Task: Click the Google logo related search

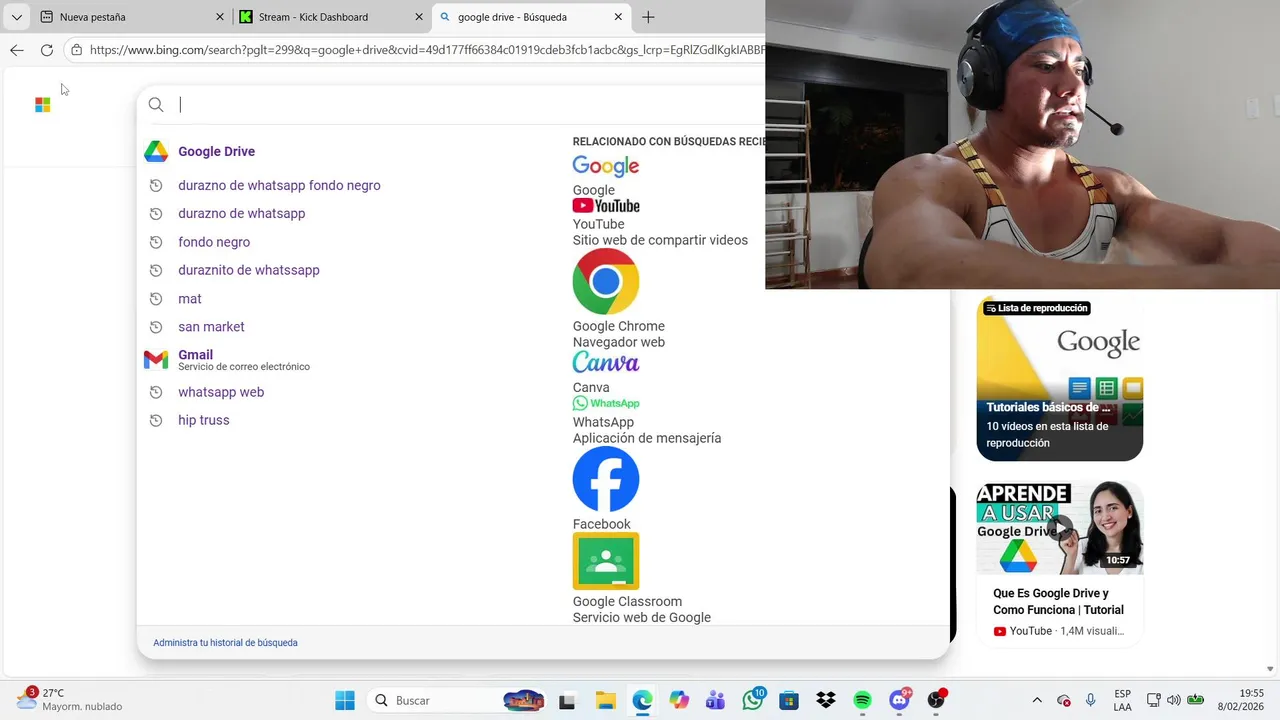Action: [606, 166]
